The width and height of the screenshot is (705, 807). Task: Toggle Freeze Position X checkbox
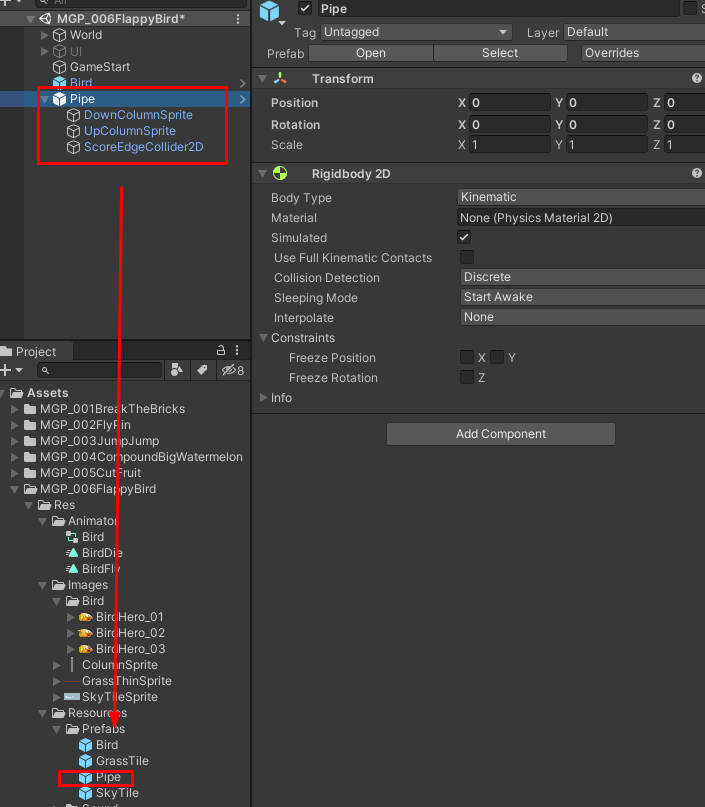(467, 357)
